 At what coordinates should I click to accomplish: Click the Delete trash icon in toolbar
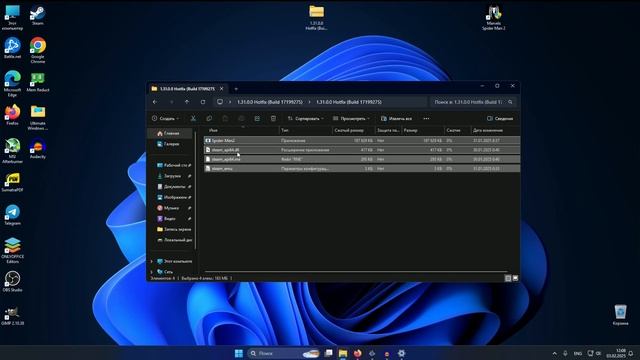coord(273,118)
